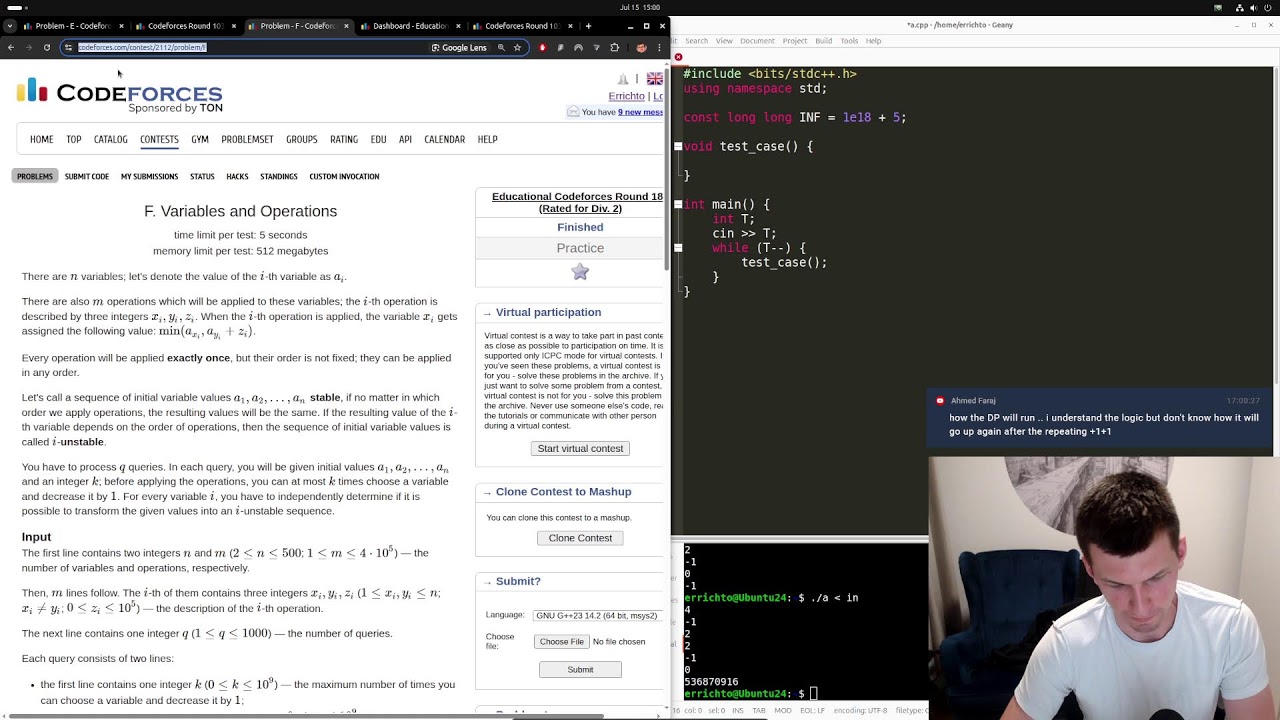
Task: Switch language with the UK flag
Action: pos(654,79)
